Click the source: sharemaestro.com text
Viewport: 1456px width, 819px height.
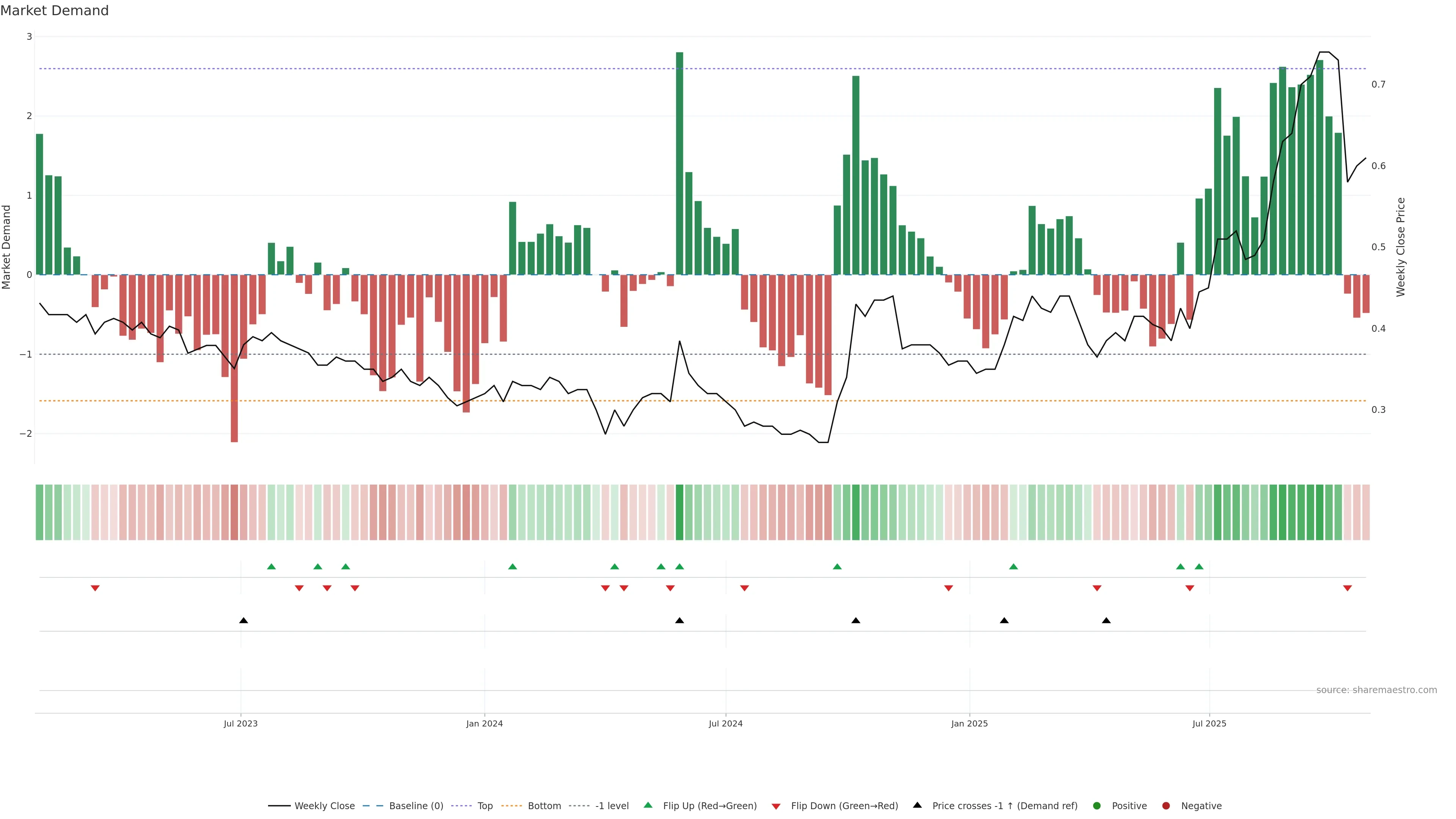(x=1376, y=690)
